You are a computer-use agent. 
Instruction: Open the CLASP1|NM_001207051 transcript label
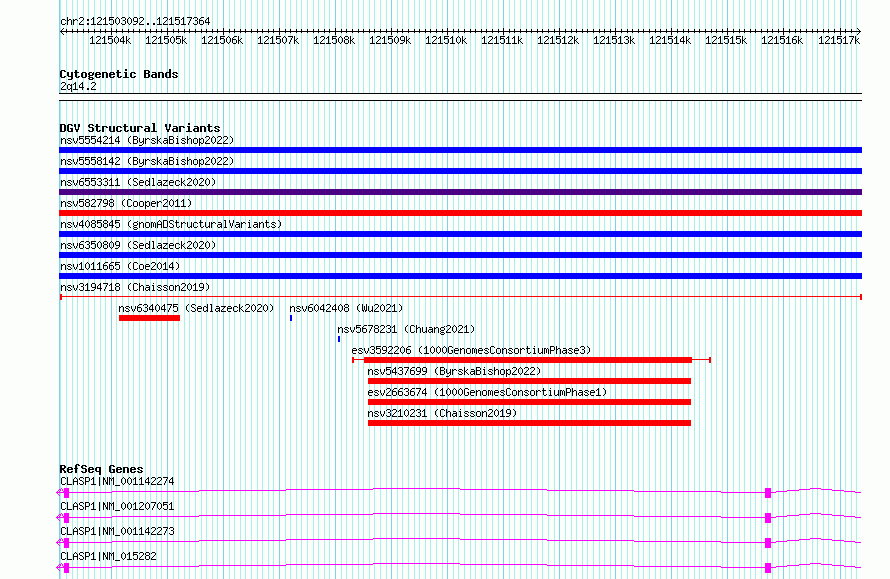[x=117, y=506]
